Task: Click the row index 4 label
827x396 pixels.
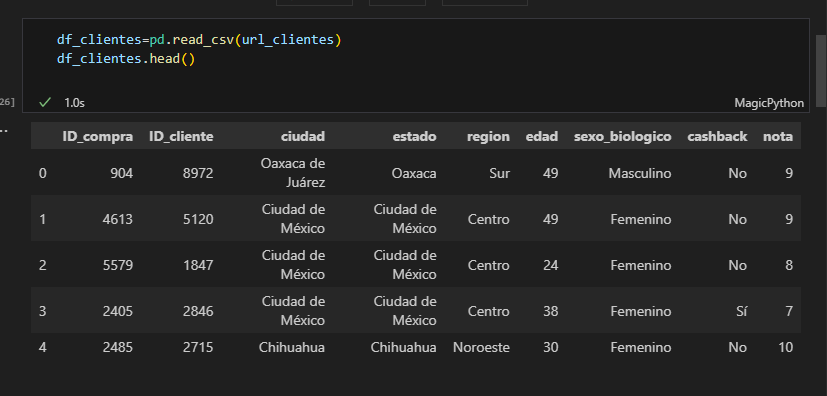Action: coord(42,347)
